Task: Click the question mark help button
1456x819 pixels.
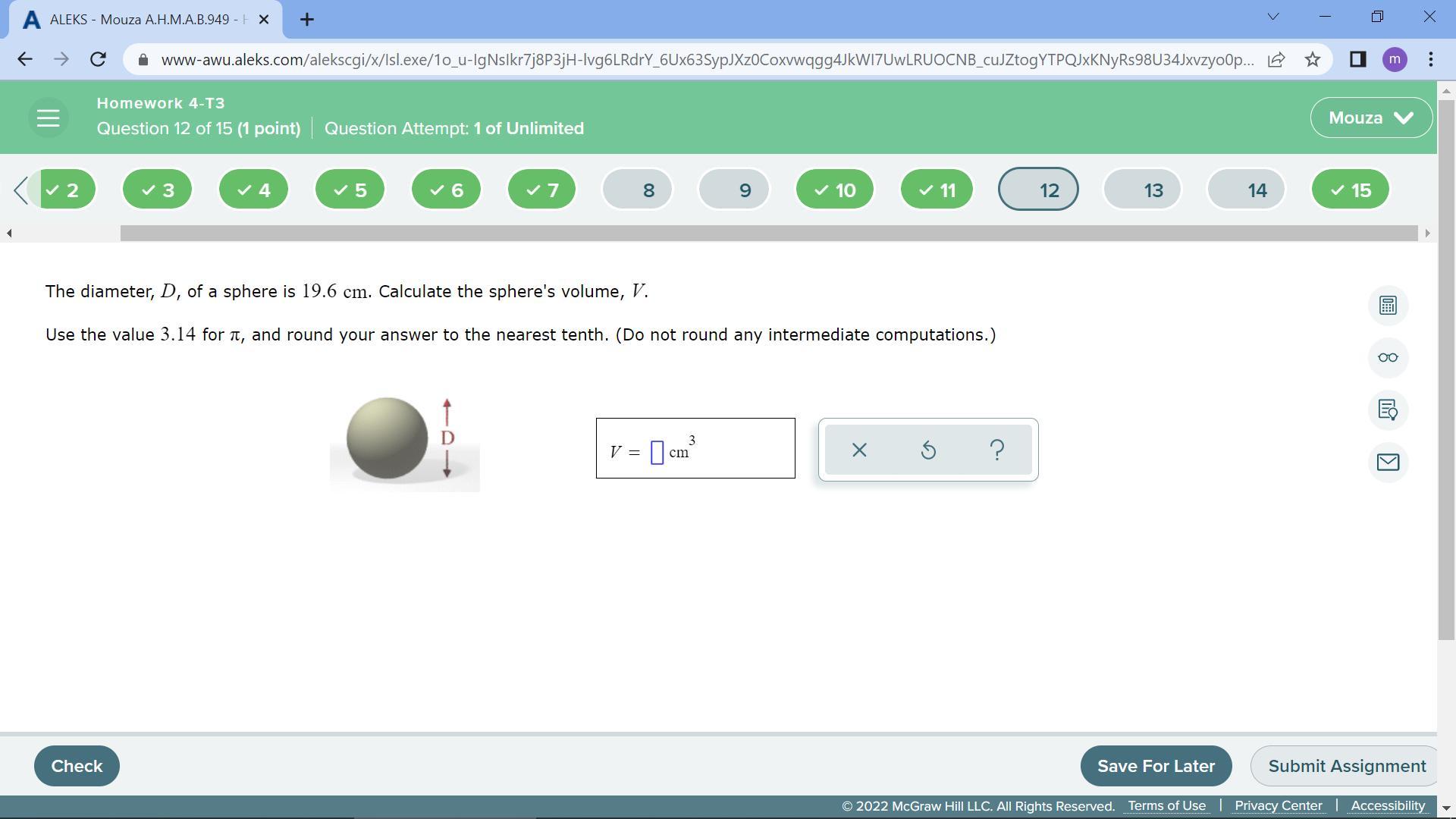Action: 997,450
